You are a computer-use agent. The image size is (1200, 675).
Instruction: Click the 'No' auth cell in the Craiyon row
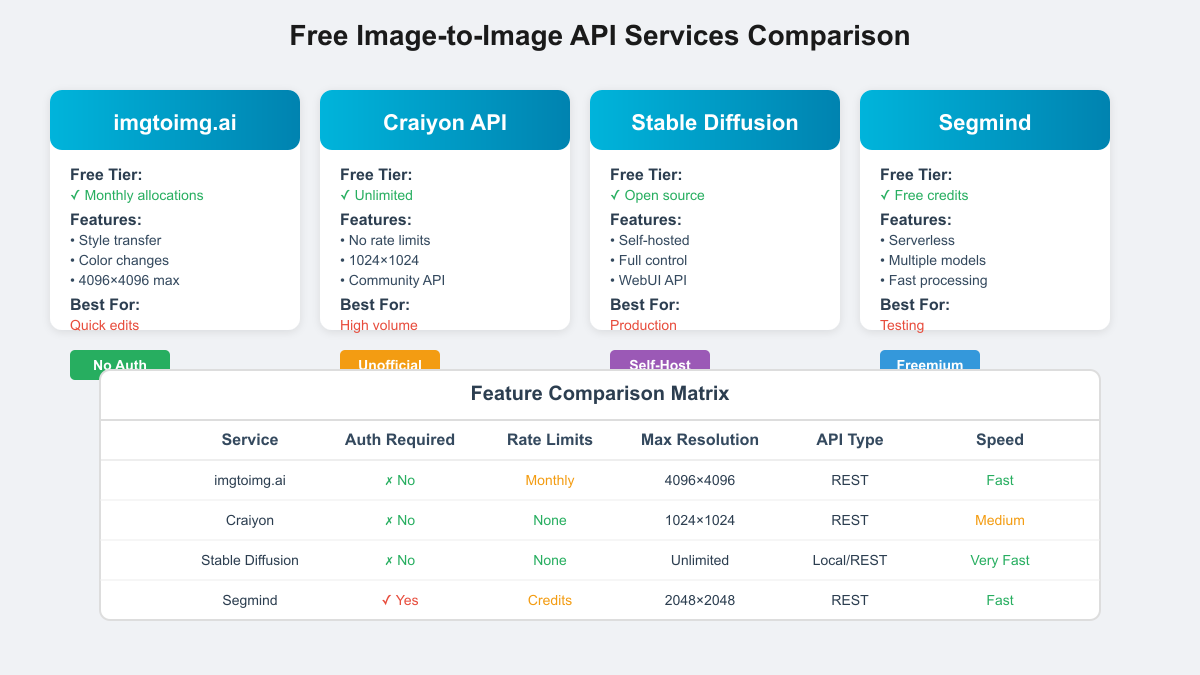pyautogui.click(x=400, y=520)
